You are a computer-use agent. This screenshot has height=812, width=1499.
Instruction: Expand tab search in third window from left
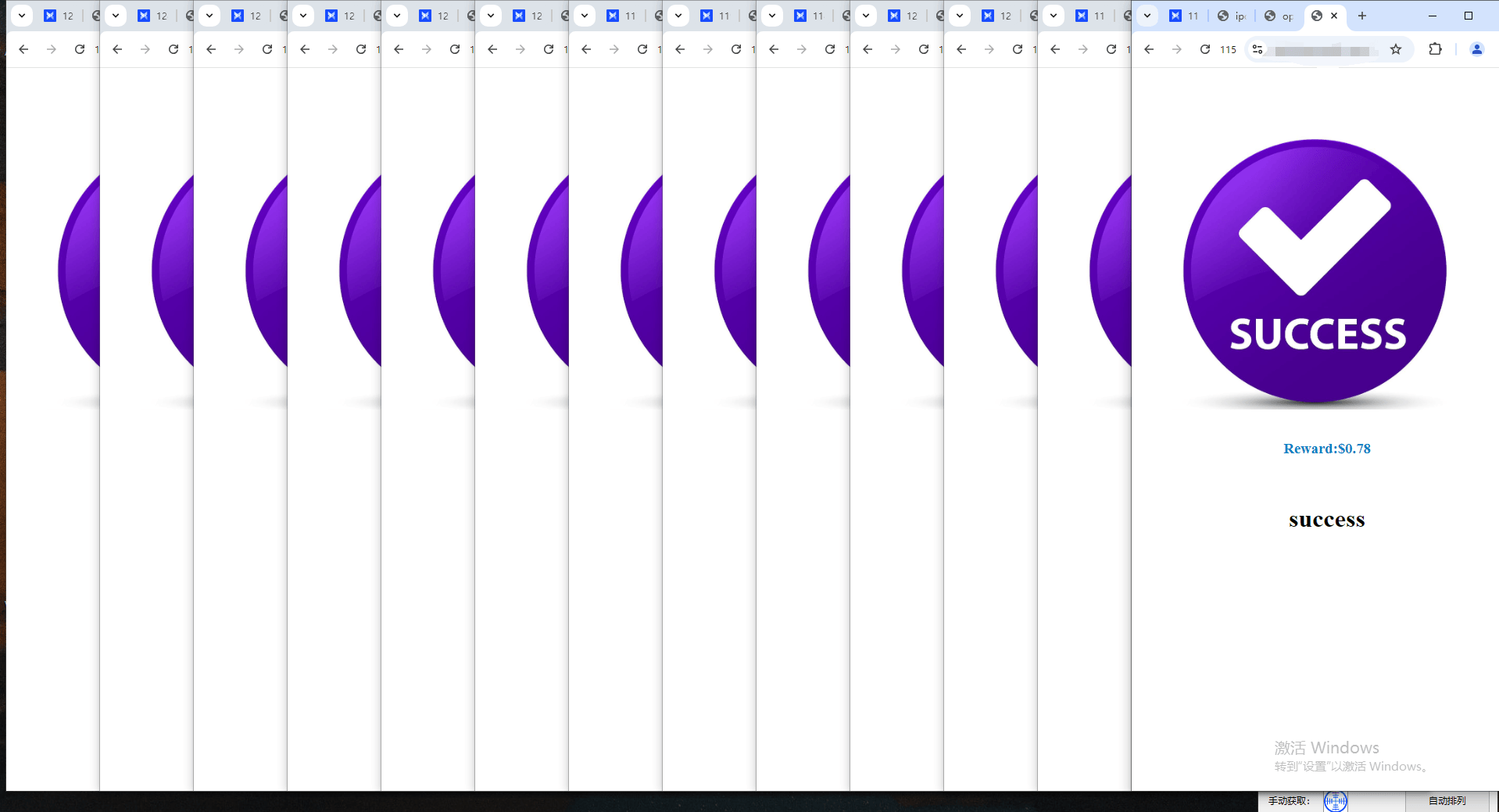tap(209, 16)
